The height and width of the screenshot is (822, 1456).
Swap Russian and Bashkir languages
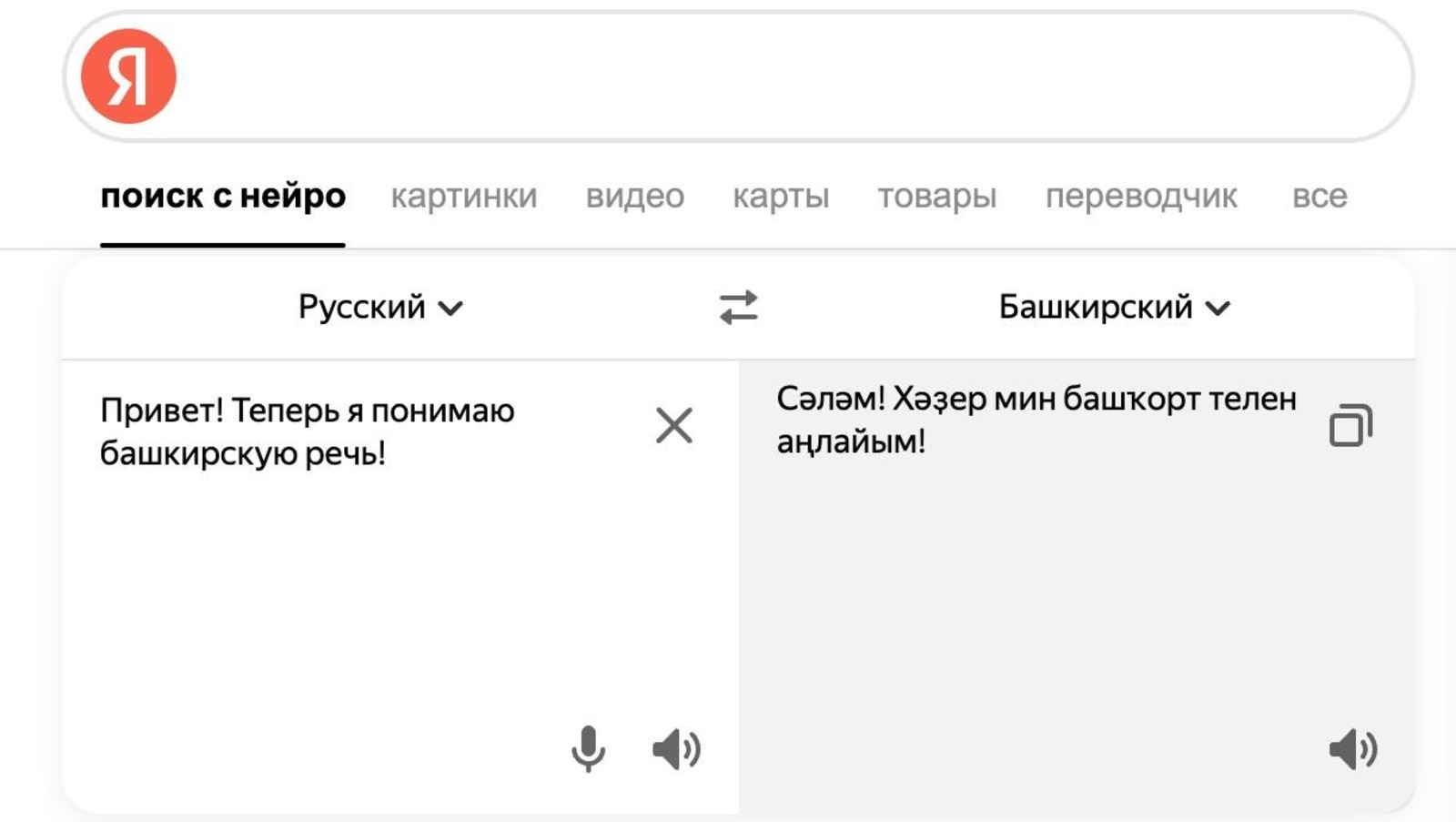pyautogui.click(x=738, y=308)
